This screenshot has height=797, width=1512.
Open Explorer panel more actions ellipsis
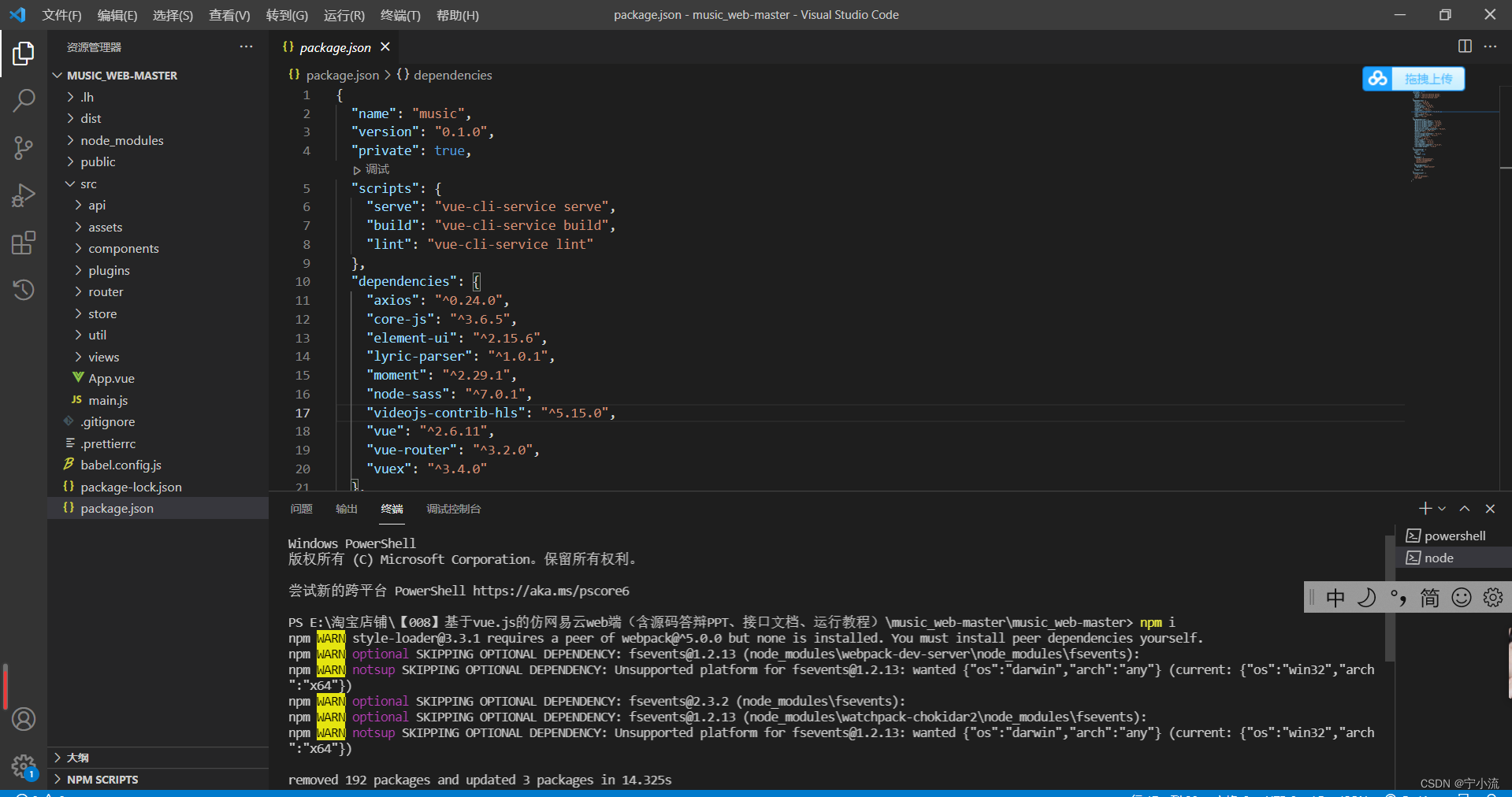[247, 47]
